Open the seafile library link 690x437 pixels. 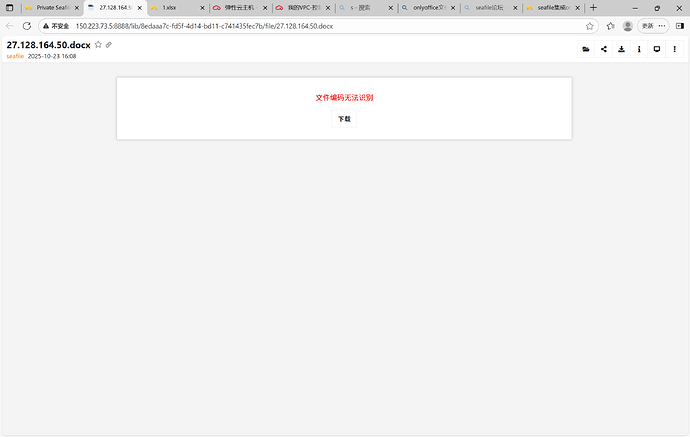coord(15,56)
